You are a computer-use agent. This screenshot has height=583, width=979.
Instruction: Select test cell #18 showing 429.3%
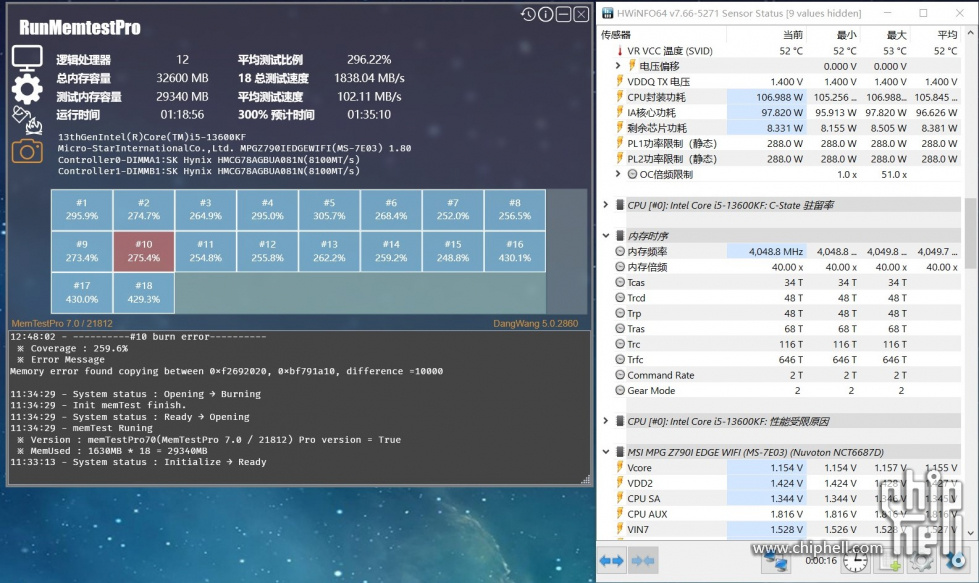(144, 292)
